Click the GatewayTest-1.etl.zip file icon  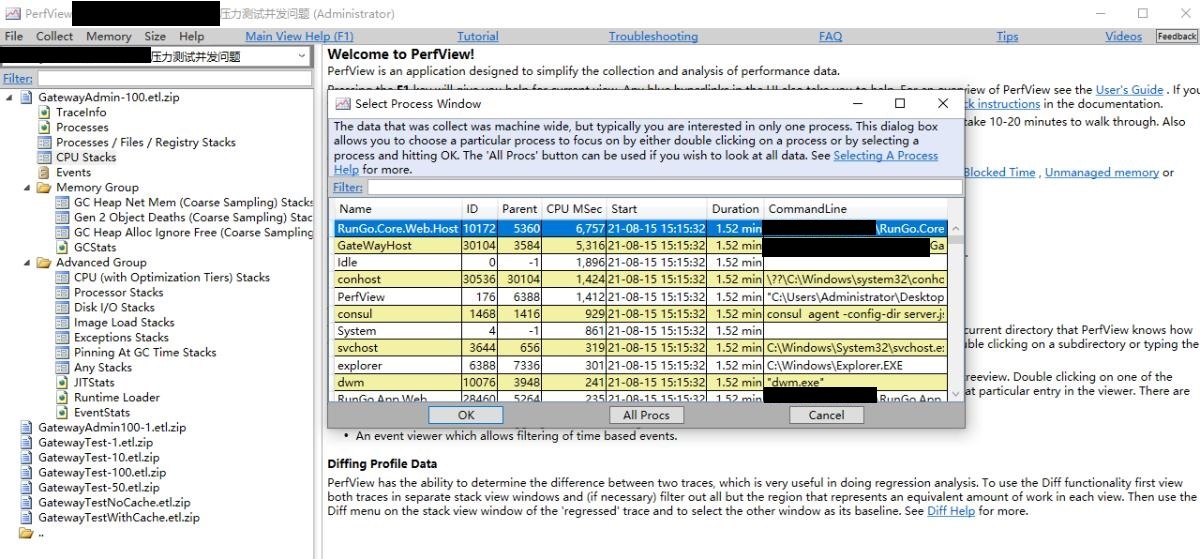coord(27,442)
